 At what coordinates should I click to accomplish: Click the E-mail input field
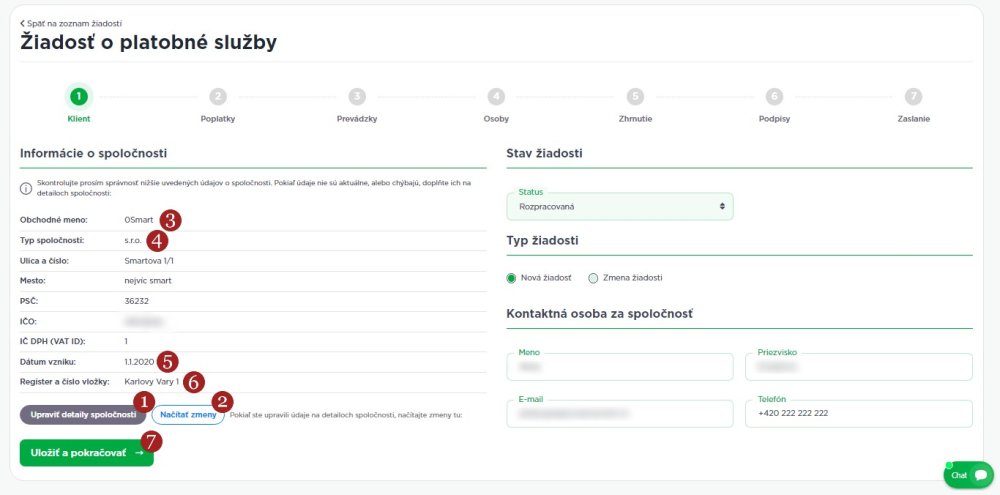point(620,413)
